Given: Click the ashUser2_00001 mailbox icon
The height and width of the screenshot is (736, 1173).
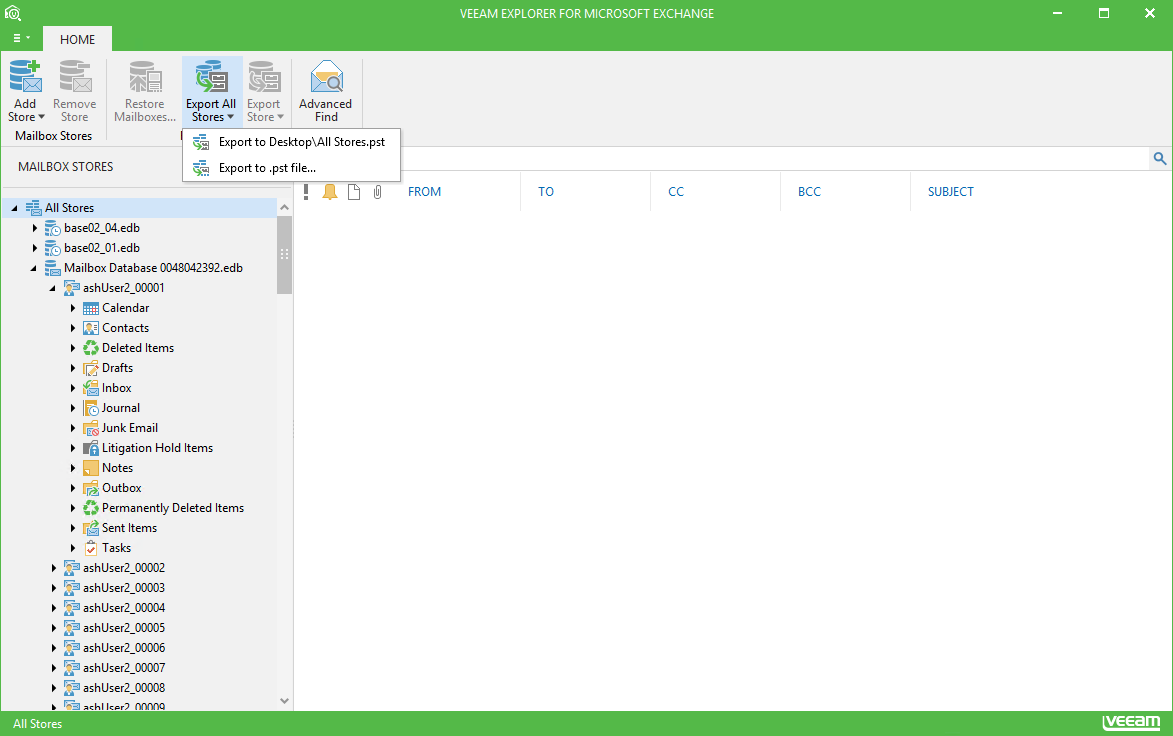Looking at the screenshot, I should [72, 288].
